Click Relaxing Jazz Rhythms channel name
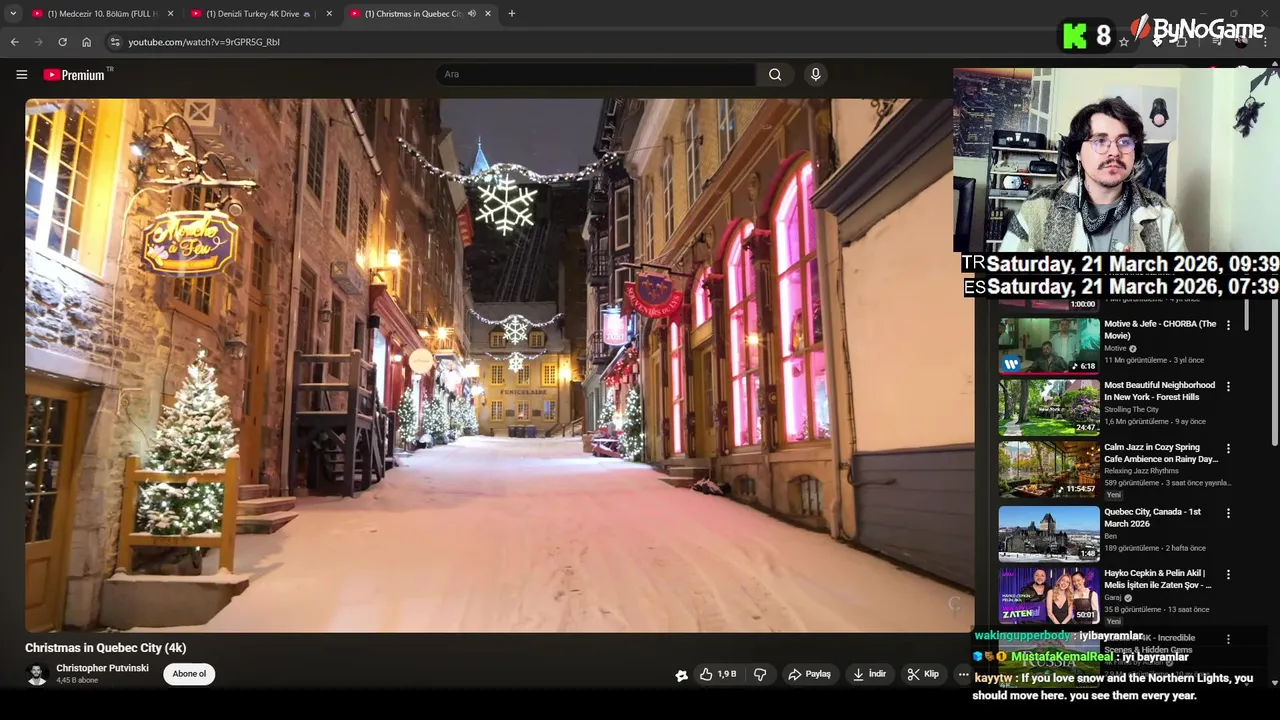1280x720 pixels. click(x=1142, y=471)
